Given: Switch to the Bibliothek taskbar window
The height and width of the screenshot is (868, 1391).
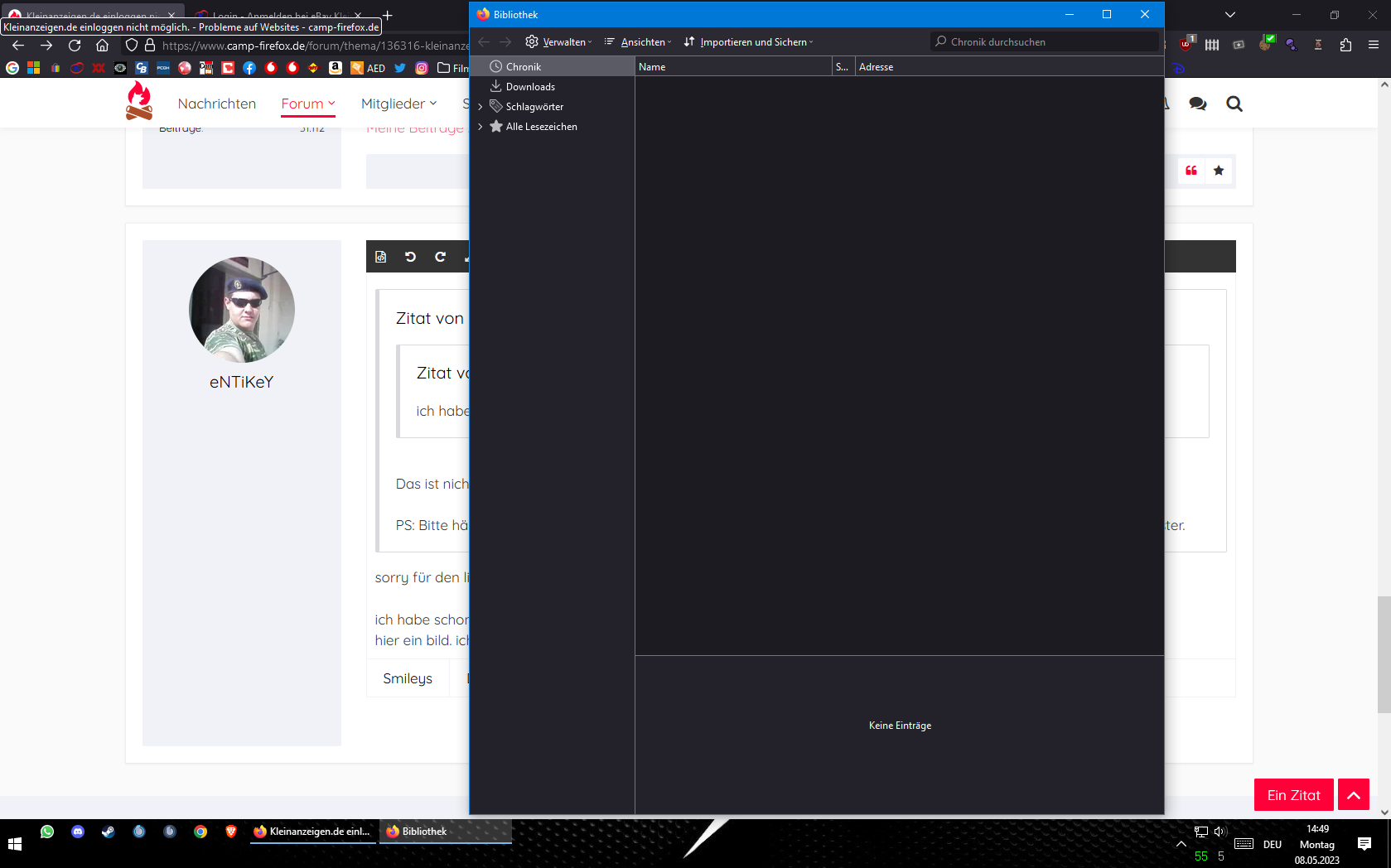Looking at the screenshot, I should pyautogui.click(x=446, y=832).
